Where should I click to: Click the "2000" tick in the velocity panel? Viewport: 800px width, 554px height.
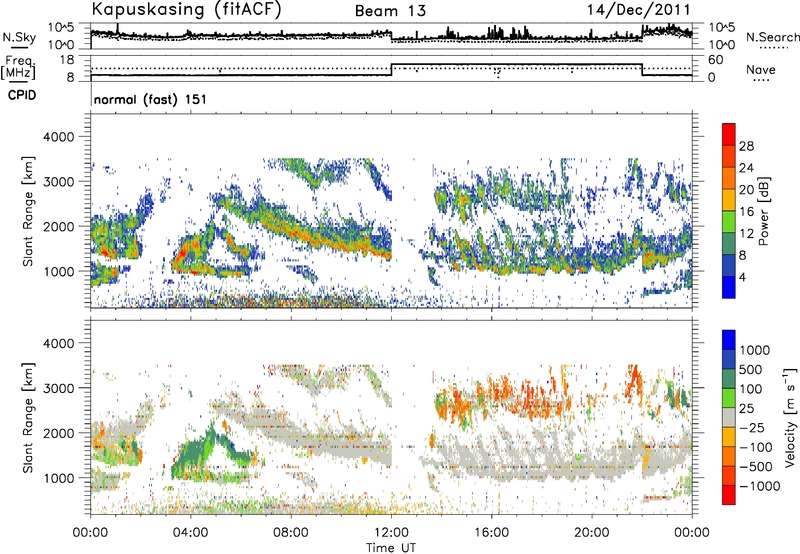point(57,433)
